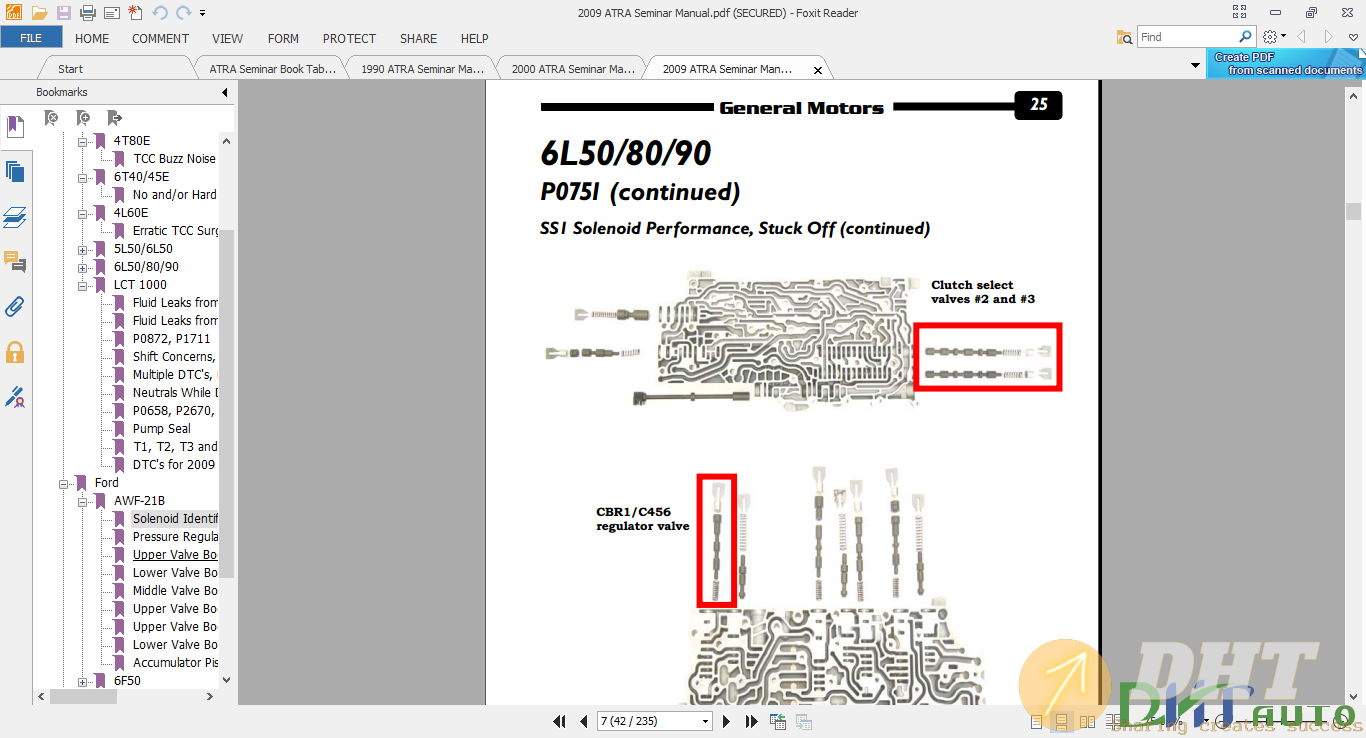Image resolution: width=1366 pixels, height=738 pixels.
Task: Close the 2009 ATRA Seminar Manual tab
Action: pos(818,70)
